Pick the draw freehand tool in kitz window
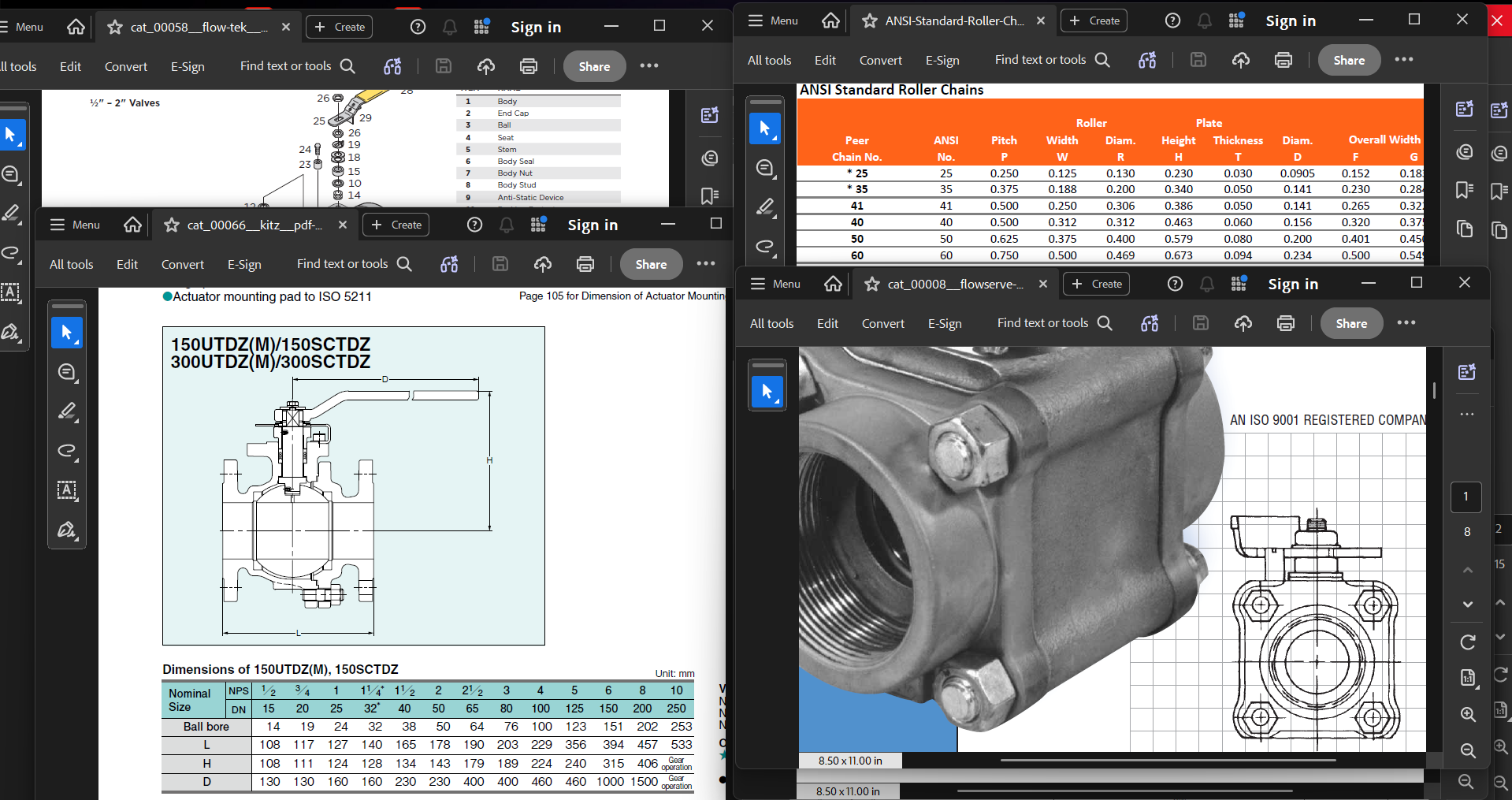1512x800 pixels. click(x=67, y=451)
